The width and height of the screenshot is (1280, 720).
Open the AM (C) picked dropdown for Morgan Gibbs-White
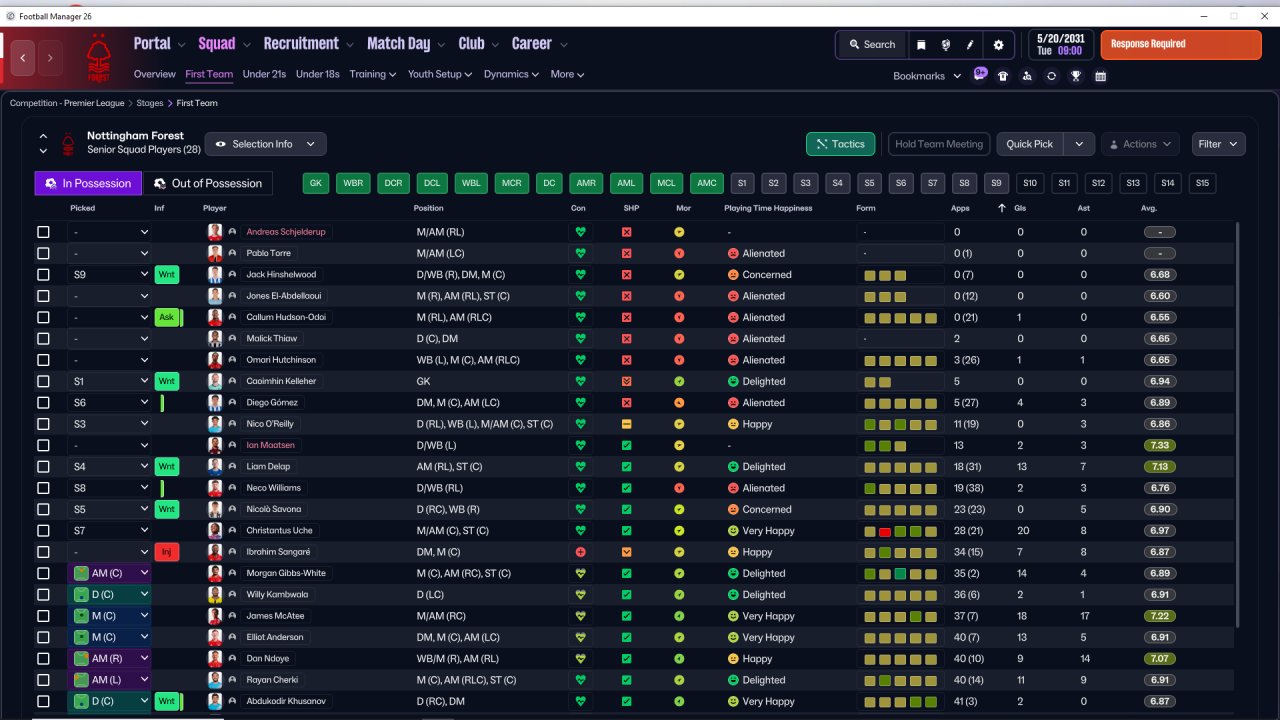(110, 574)
